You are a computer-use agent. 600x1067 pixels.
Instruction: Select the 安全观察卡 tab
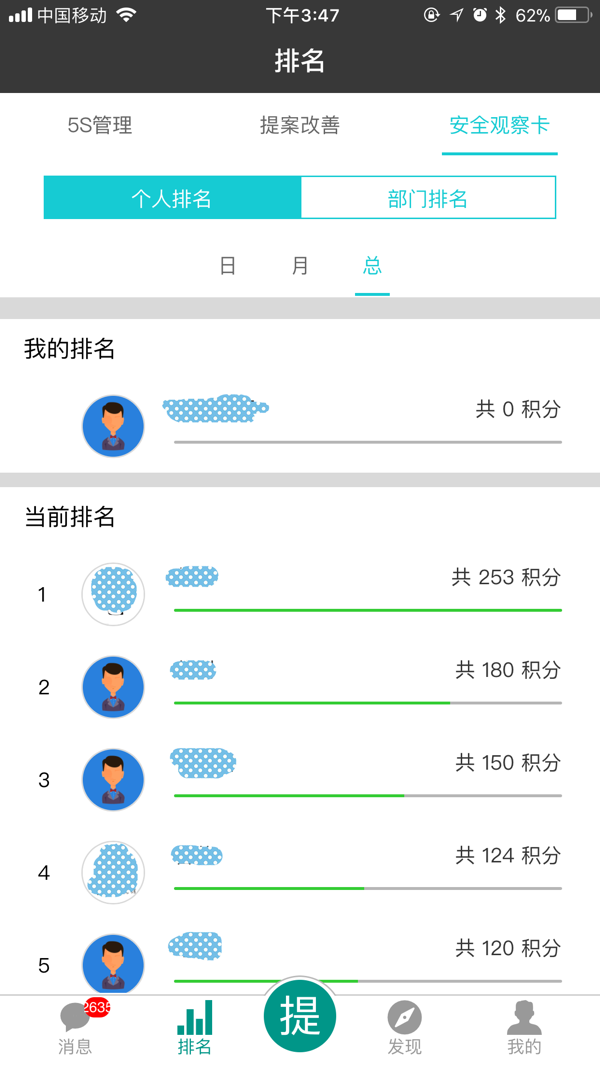click(499, 125)
